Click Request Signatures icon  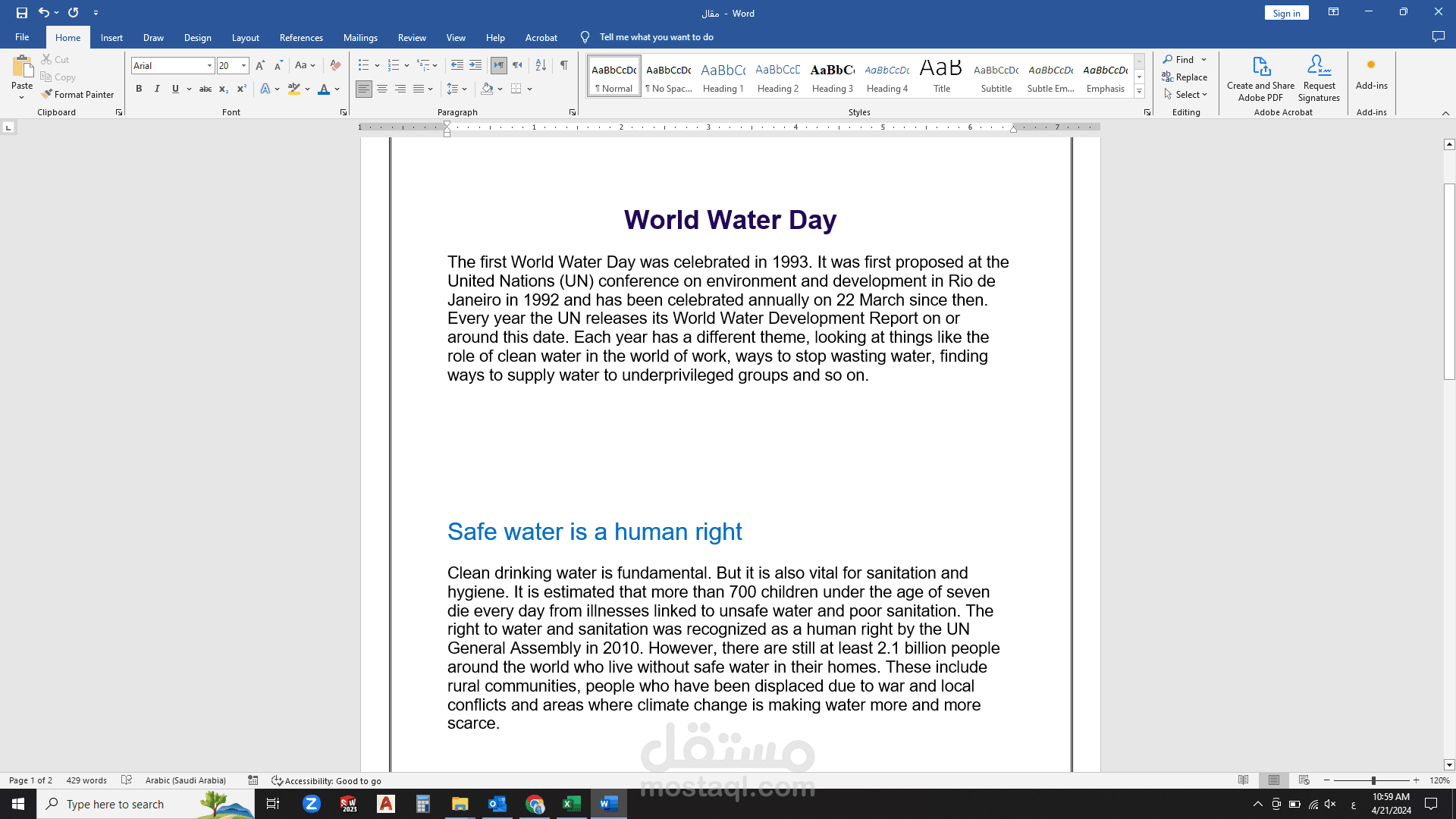[x=1319, y=78]
